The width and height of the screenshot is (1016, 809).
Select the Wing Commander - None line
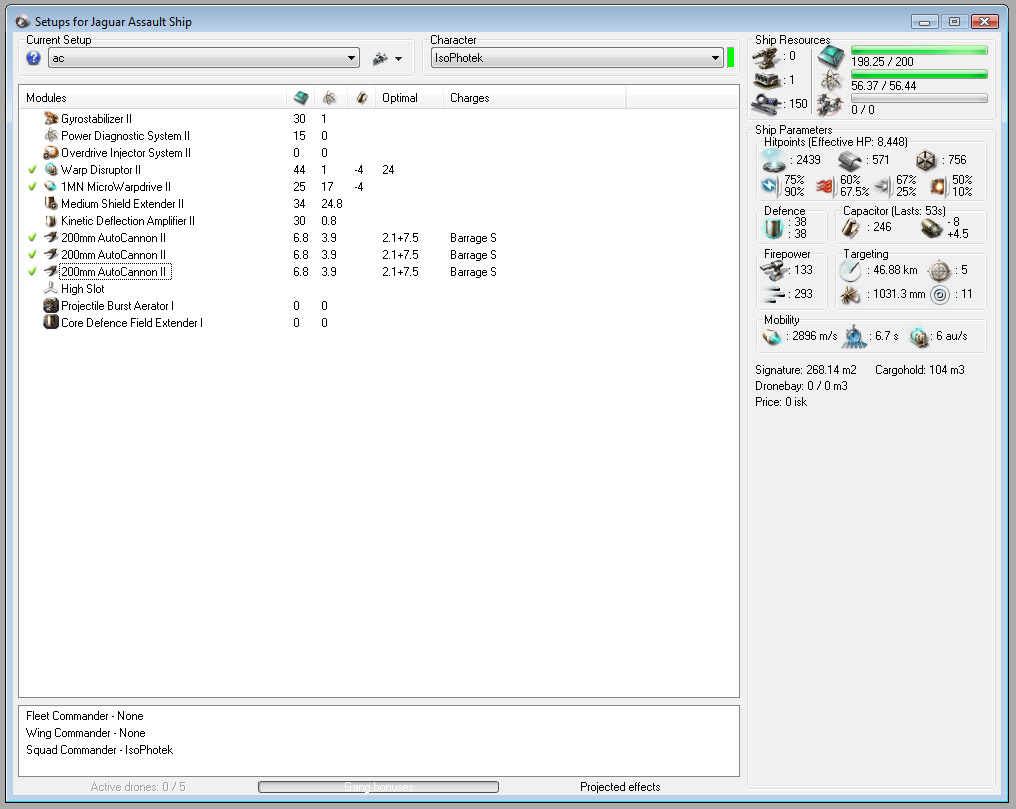pos(86,733)
